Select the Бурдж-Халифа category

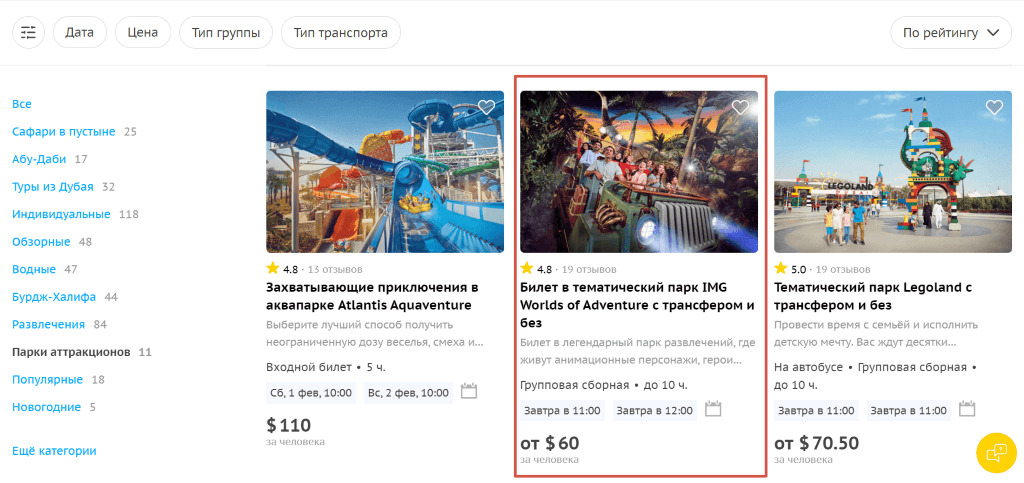coord(54,297)
